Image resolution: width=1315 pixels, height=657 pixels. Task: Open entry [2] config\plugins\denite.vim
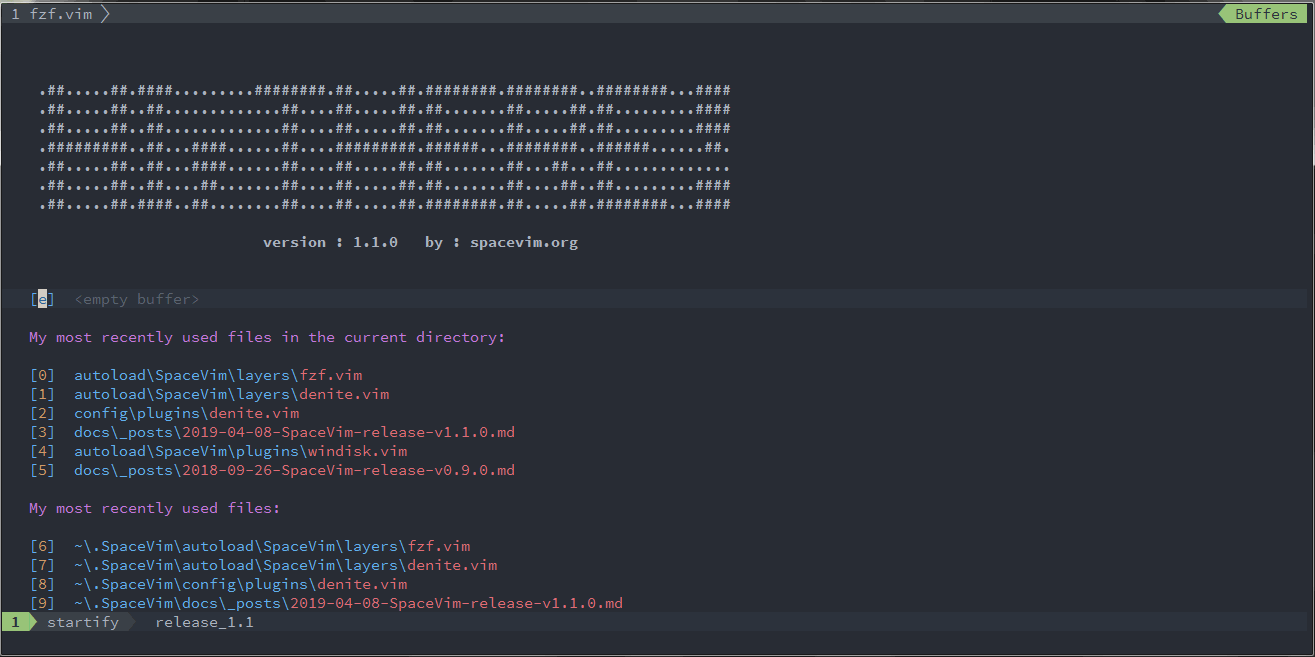click(x=164, y=413)
